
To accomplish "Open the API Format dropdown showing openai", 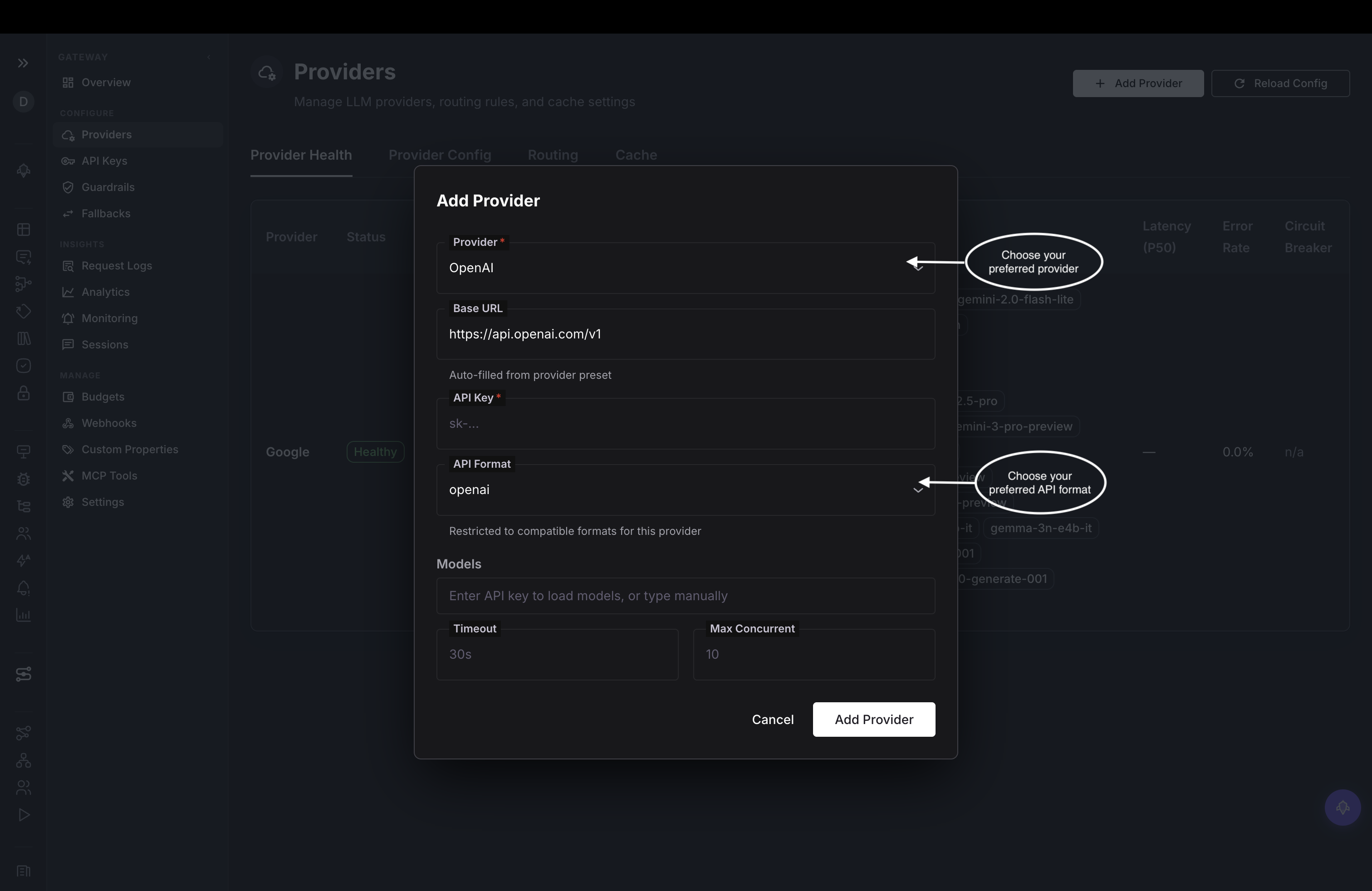I will click(686, 490).
